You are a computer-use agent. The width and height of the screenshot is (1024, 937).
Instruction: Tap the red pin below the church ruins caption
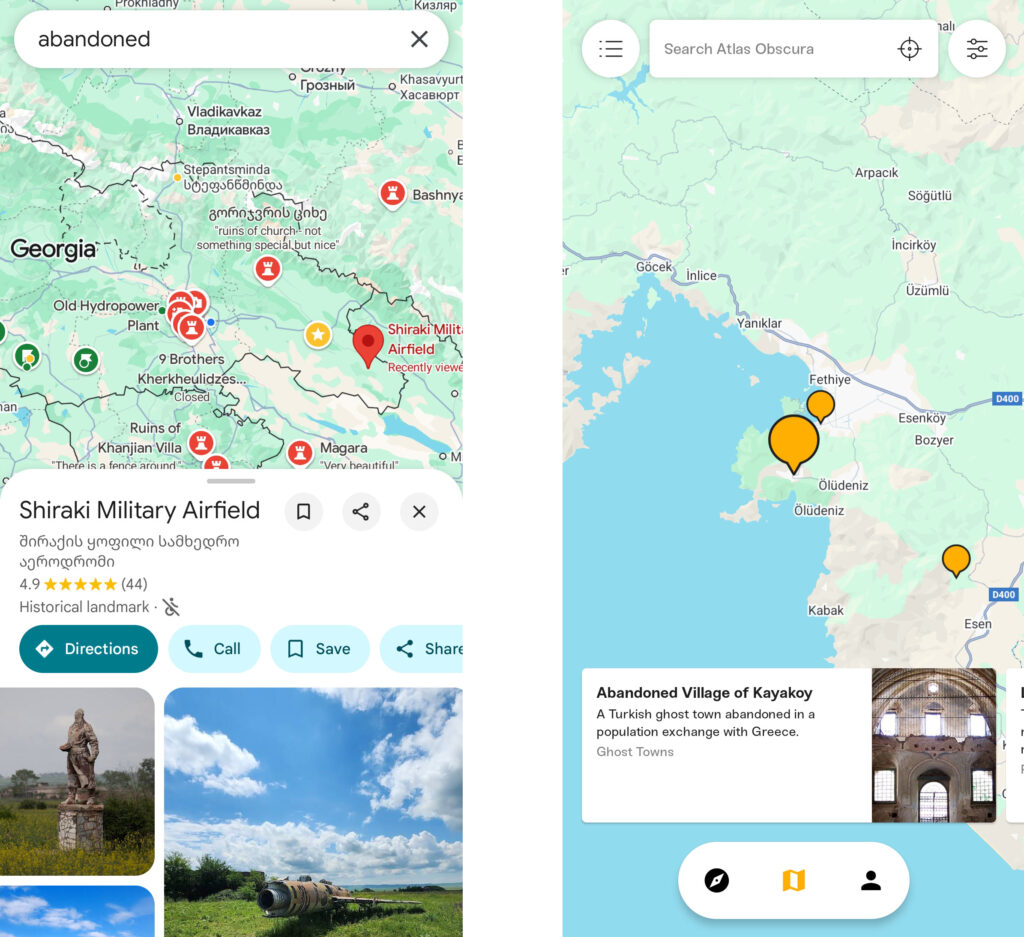[268, 269]
